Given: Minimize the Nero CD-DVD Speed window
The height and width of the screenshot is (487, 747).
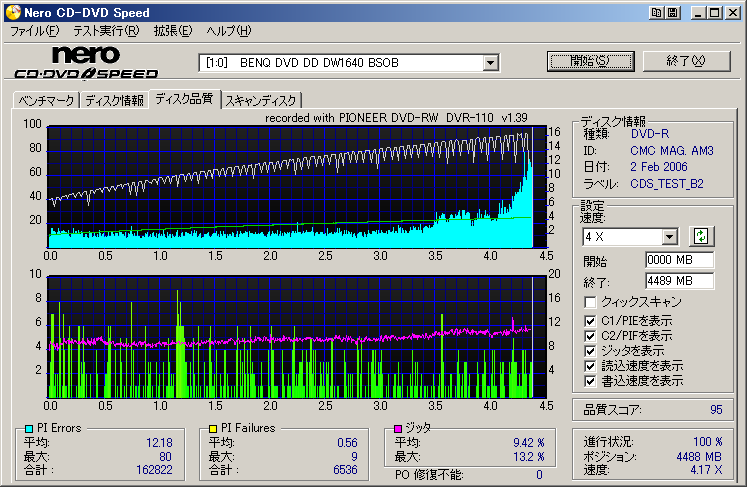Looking at the screenshot, I should click(x=698, y=13).
